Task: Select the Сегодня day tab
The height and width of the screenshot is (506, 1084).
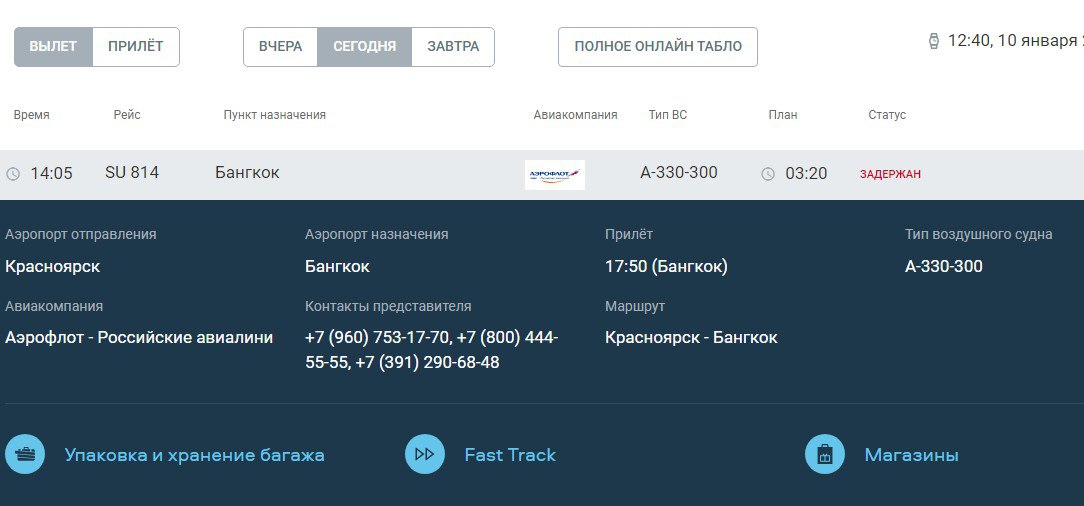Action: coord(364,47)
